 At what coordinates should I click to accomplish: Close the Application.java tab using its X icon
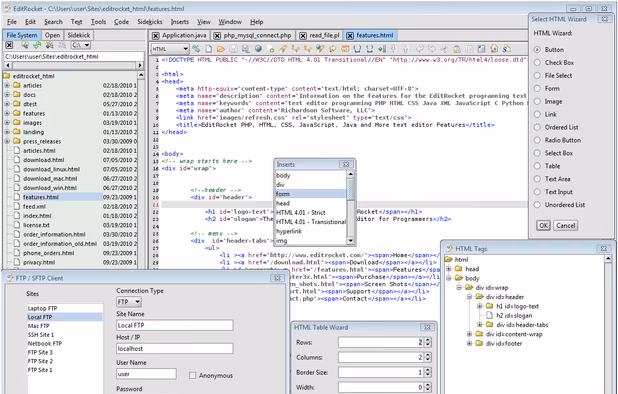156,36
